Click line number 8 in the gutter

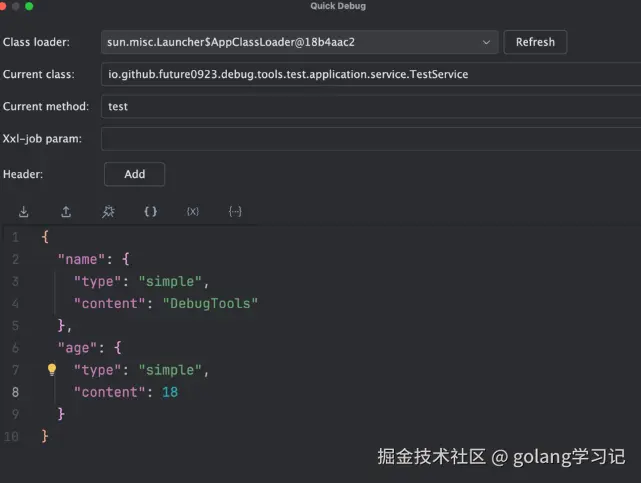coord(15,392)
